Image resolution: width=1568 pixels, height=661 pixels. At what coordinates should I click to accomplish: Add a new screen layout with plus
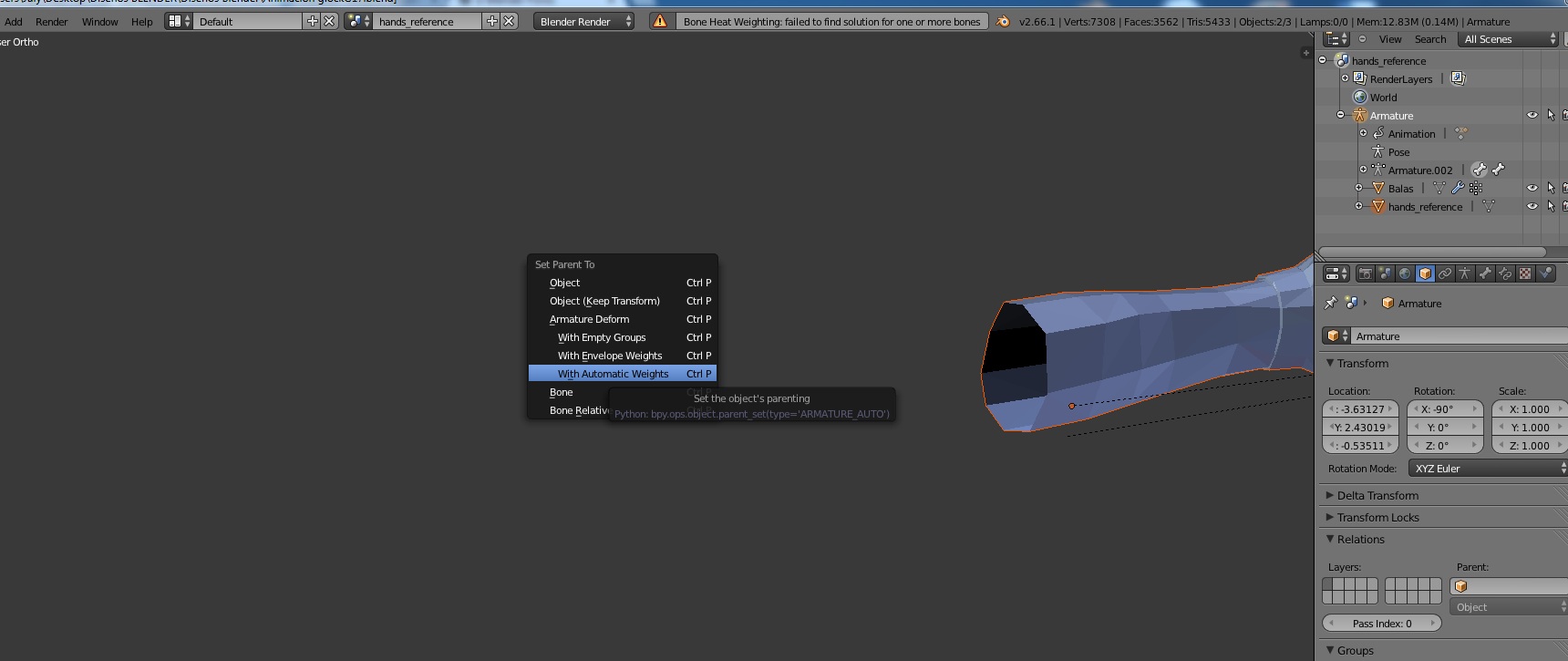tap(312, 21)
